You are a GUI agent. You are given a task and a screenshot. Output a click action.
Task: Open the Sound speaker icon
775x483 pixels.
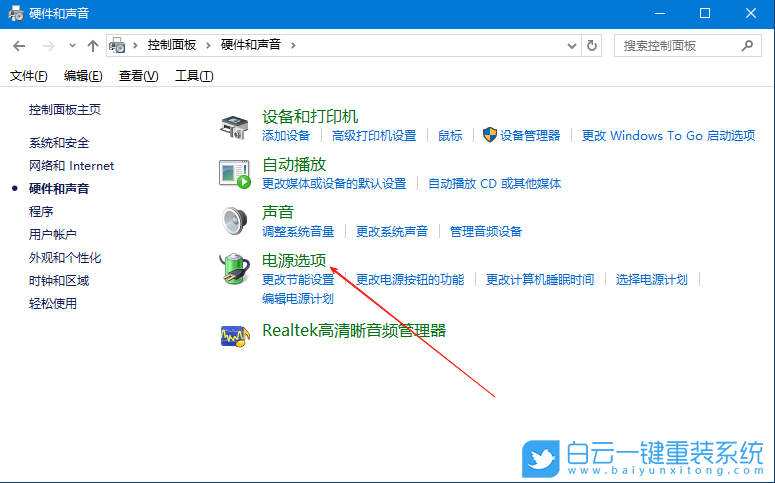click(234, 221)
